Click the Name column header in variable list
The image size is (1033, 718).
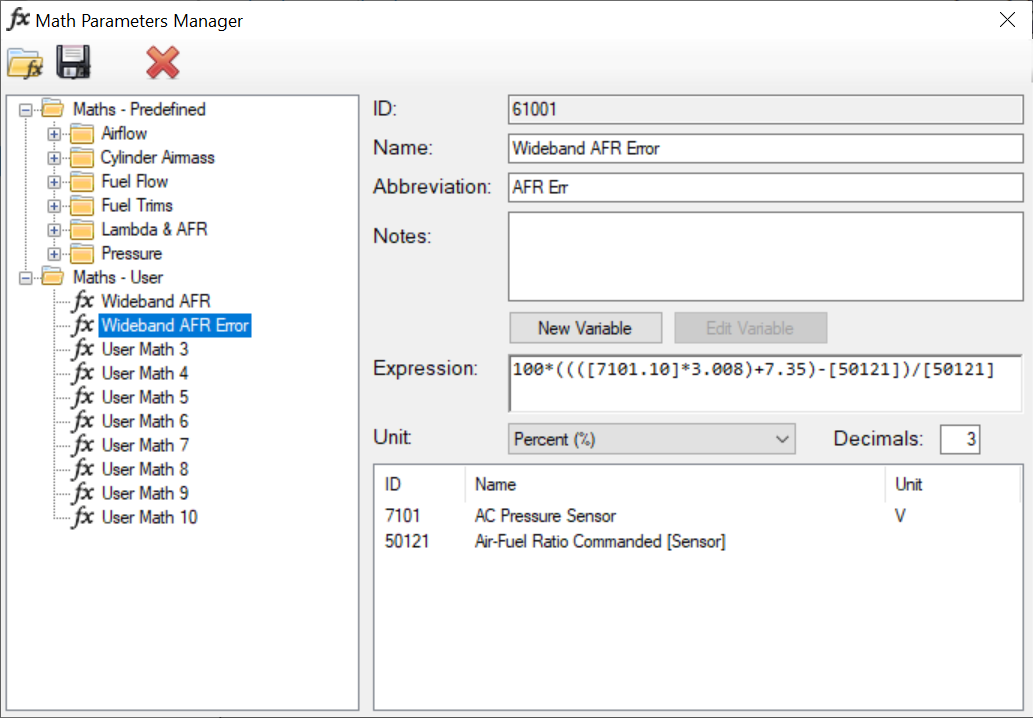[x=675, y=484]
